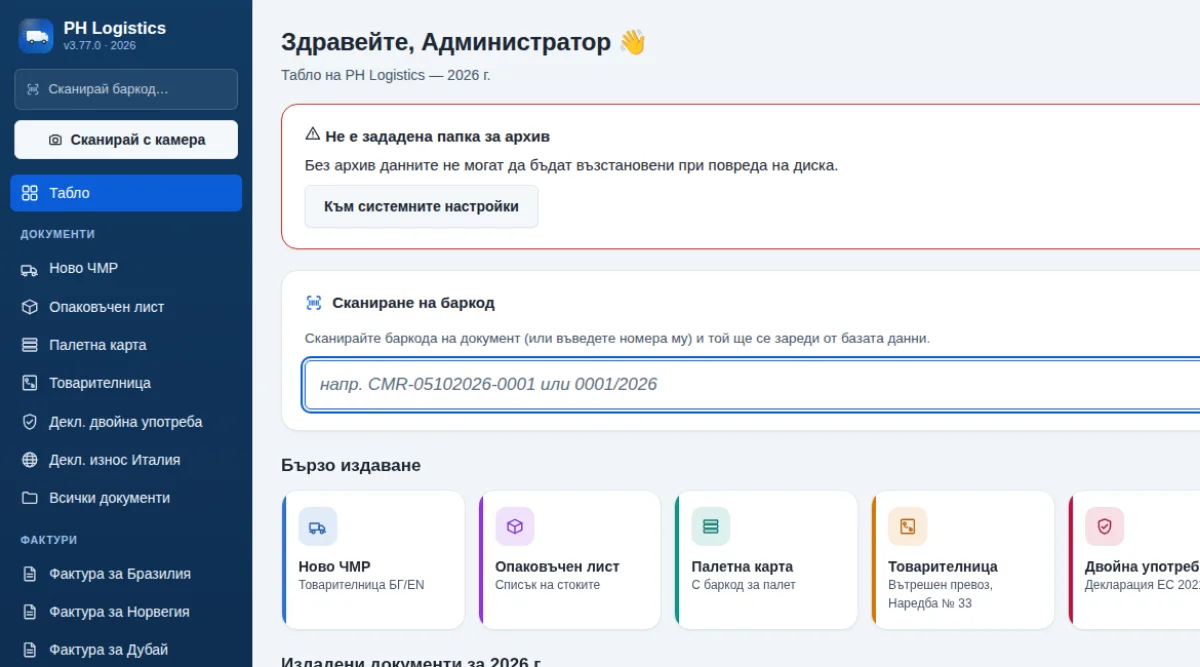This screenshot has height=667, width=1200.
Task: Click the purple box icon on Опаковъчен лист card
Action: coord(515,527)
